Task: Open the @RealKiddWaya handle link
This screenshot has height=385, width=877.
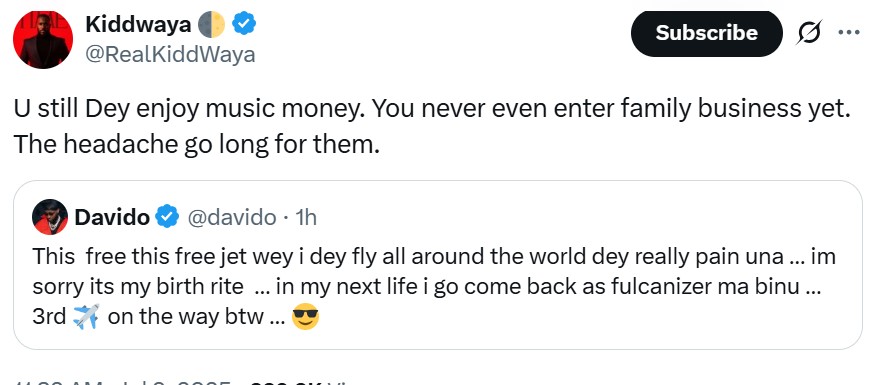Action: point(170,55)
